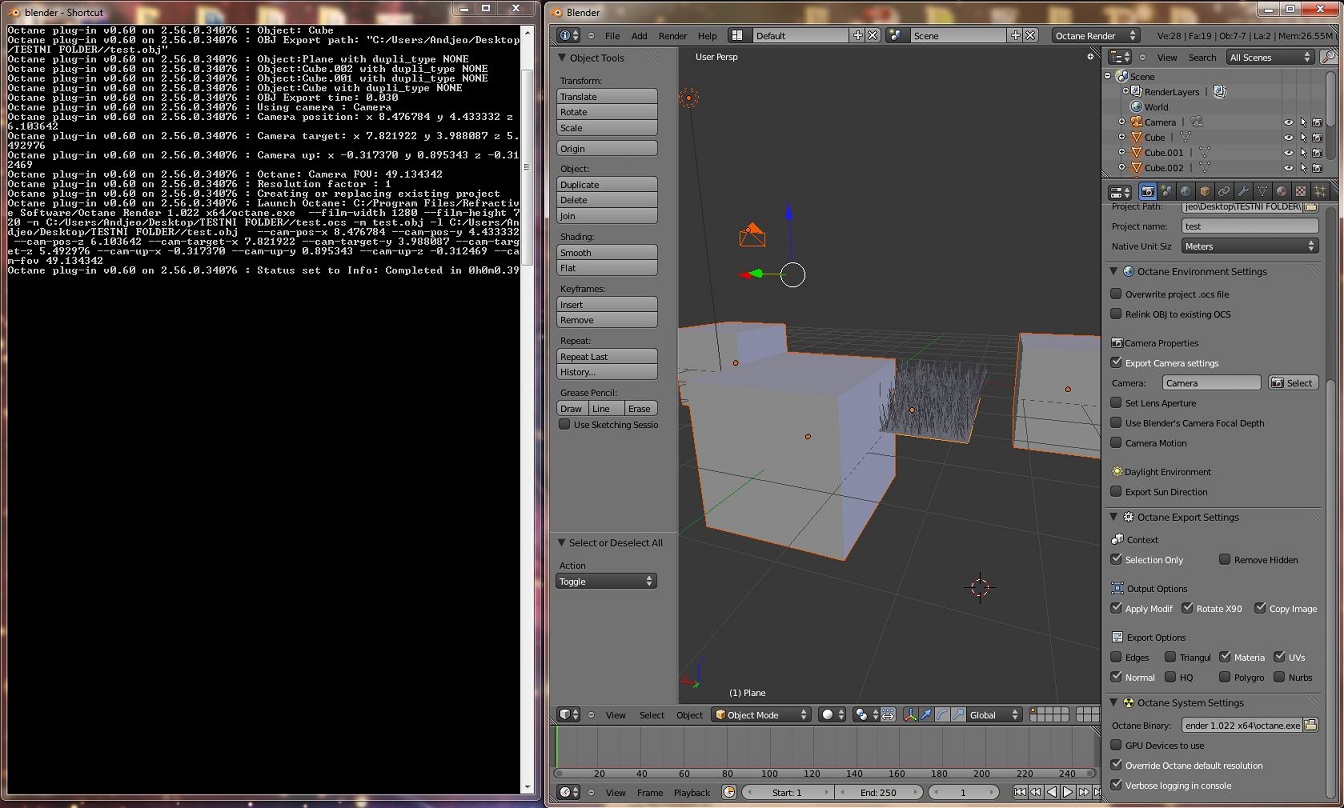Open the Global orientation dropdown

[993, 715]
